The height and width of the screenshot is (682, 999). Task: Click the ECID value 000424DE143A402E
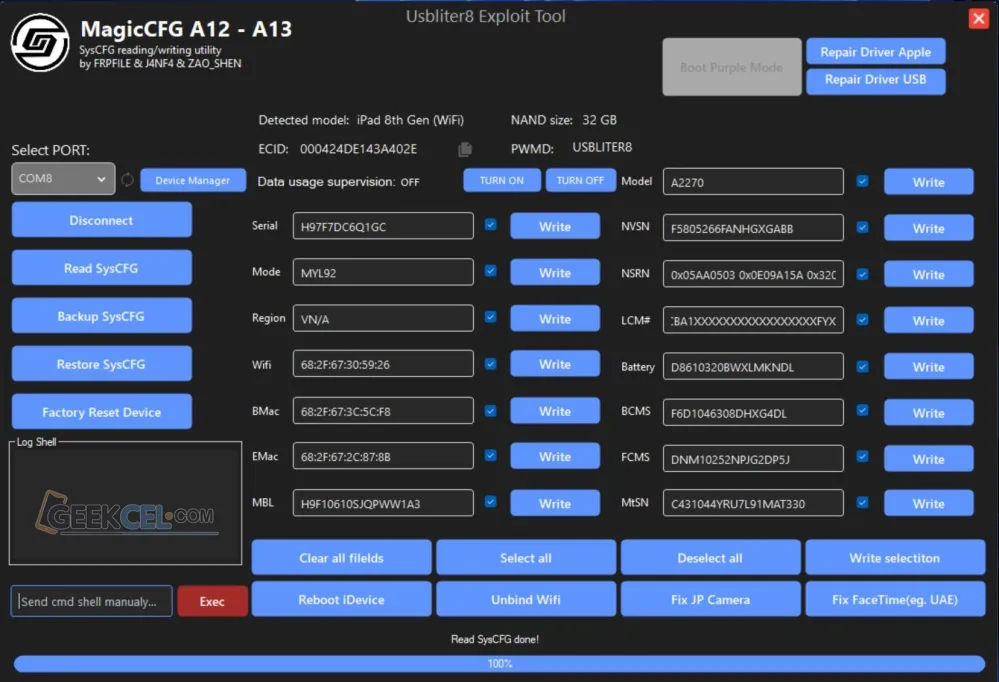tap(359, 149)
